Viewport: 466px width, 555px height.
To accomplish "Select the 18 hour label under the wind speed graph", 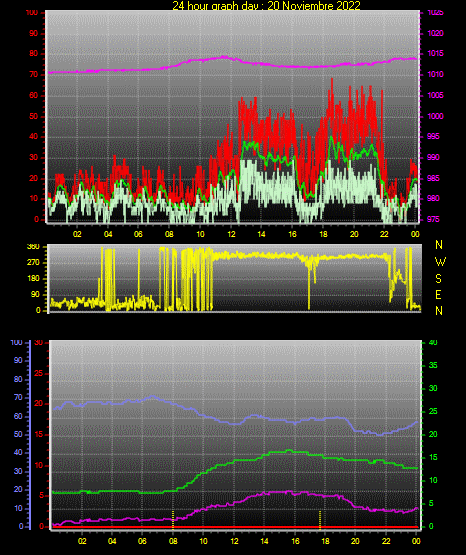I will 323,234.
